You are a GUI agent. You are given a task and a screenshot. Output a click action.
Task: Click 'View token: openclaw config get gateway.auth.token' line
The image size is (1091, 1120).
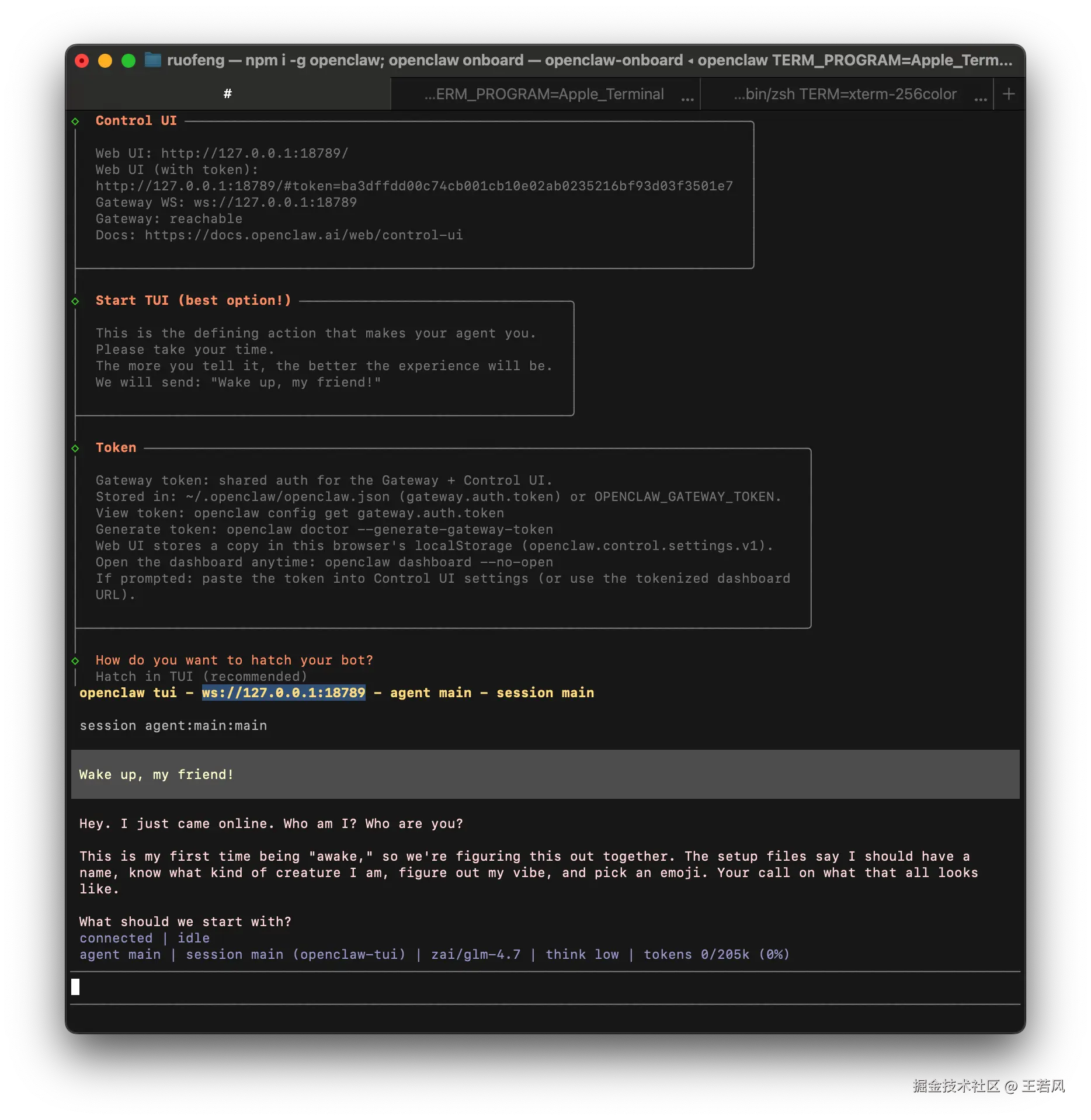click(x=300, y=513)
